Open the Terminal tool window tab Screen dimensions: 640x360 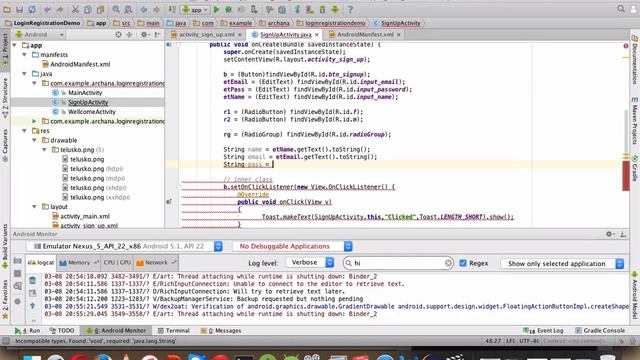173,330
